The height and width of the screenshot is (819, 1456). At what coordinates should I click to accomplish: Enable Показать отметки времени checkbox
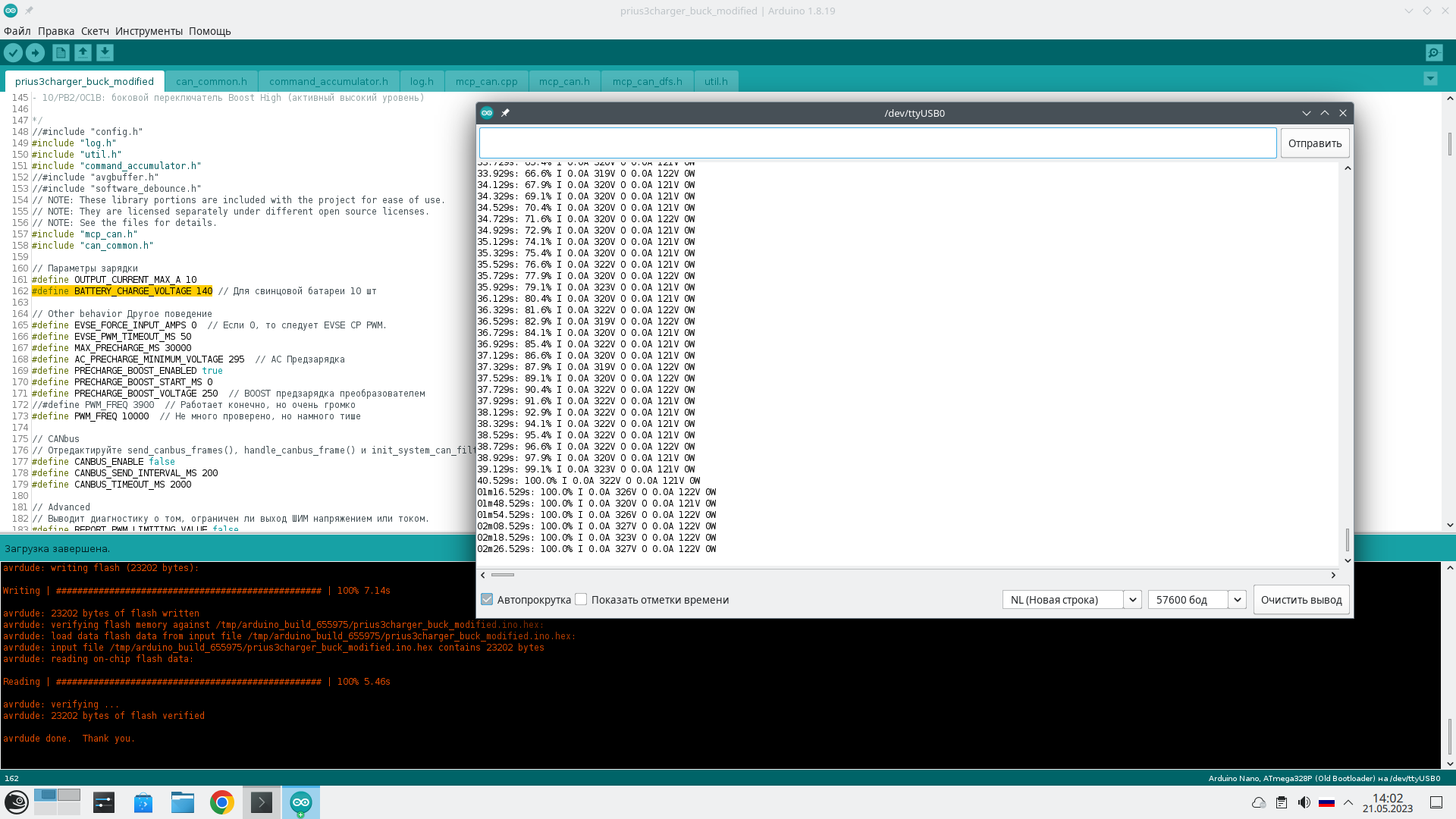tap(581, 599)
